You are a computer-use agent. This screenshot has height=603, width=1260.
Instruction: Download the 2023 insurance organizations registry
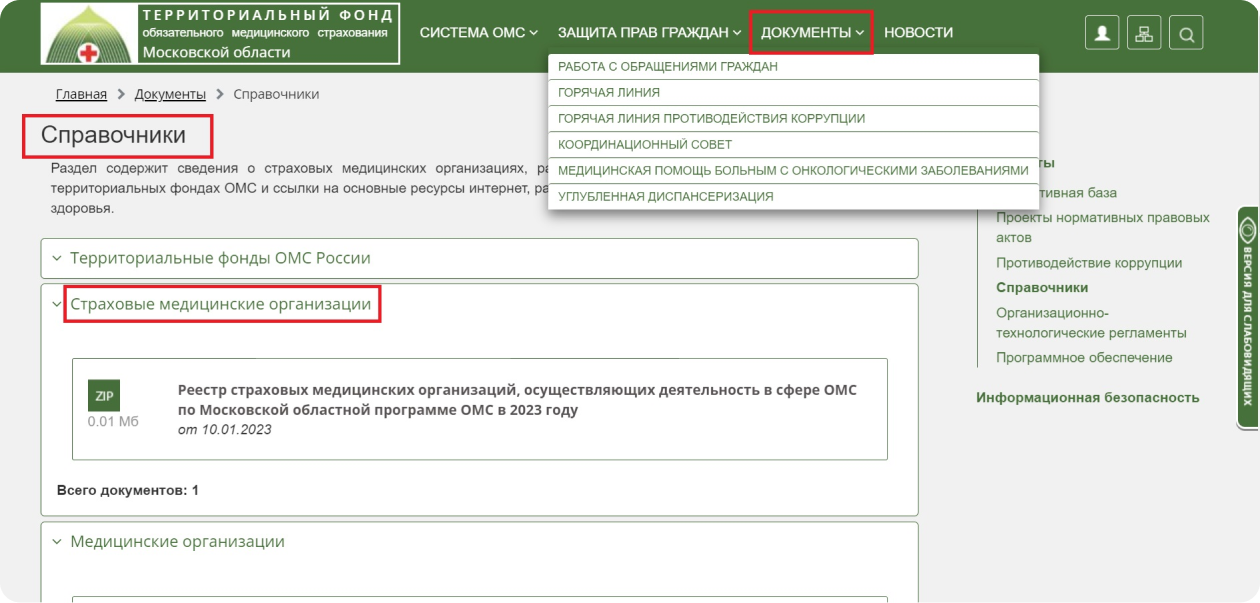point(516,400)
